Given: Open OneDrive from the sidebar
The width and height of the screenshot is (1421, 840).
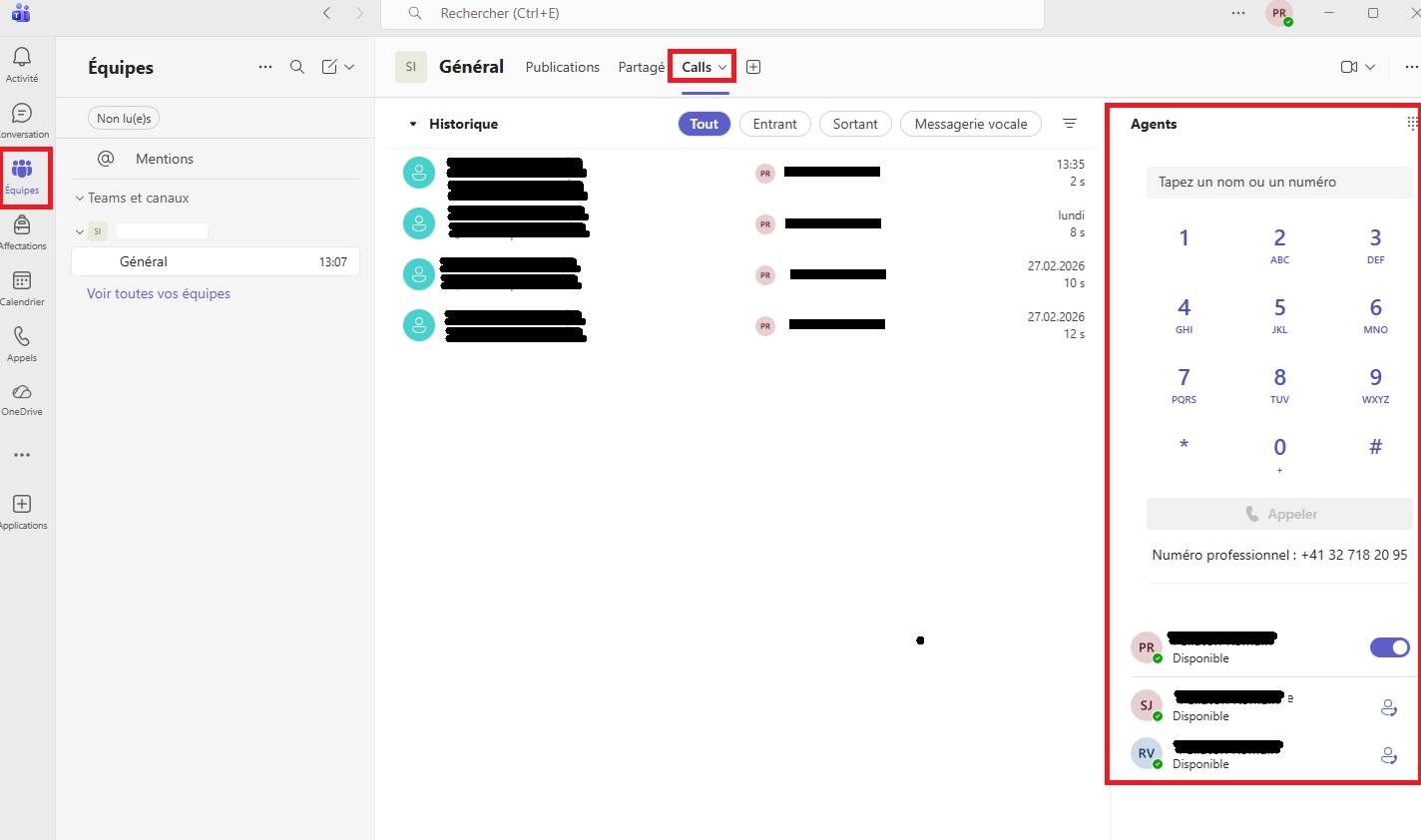Looking at the screenshot, I should (x=22, y=393).
